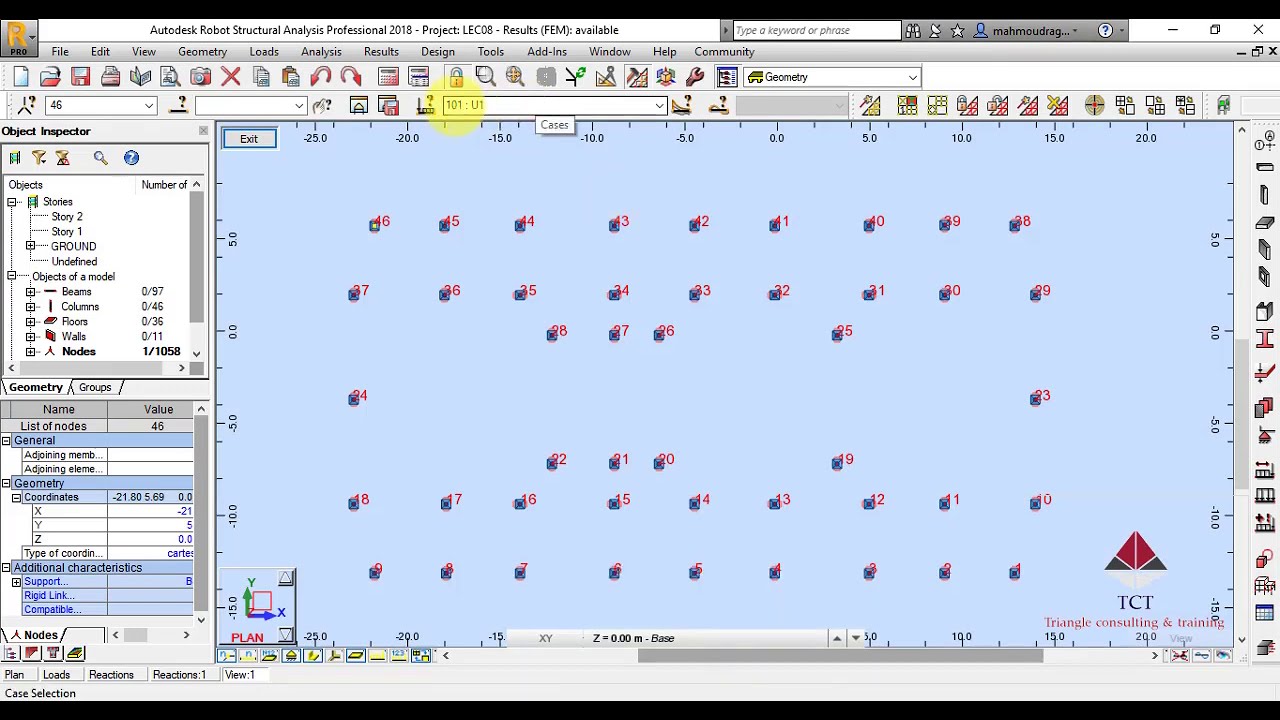Screen dimensions: 1280x720
Task: Click the target snap settings icon
Action: 1095,105
